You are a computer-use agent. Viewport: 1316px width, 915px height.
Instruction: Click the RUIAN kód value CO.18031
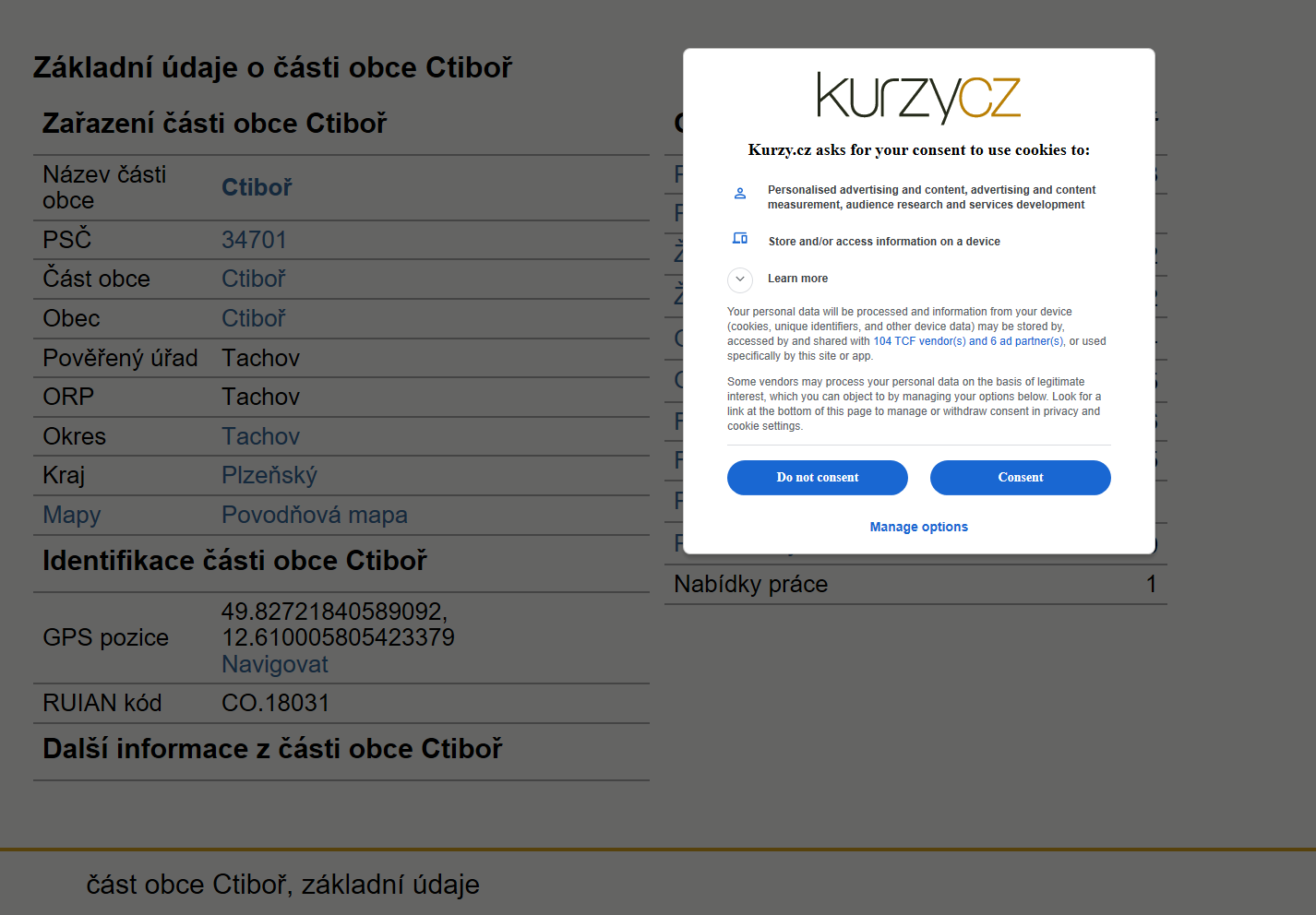click(276, 703)
